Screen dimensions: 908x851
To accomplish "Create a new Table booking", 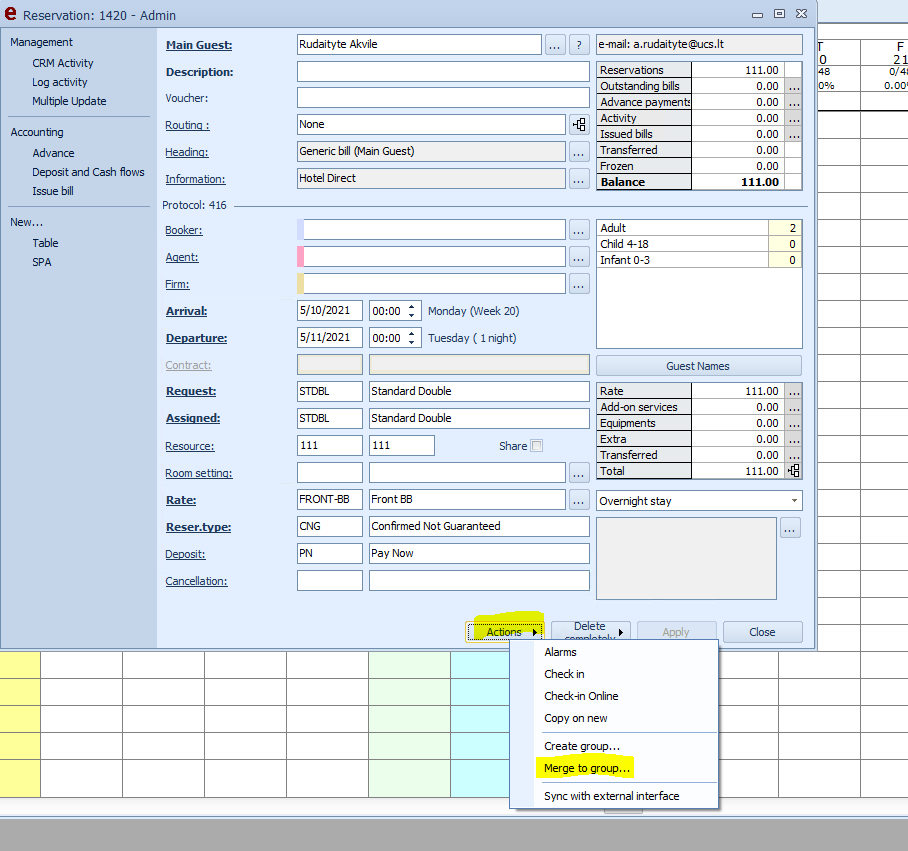I will [45, 243].
